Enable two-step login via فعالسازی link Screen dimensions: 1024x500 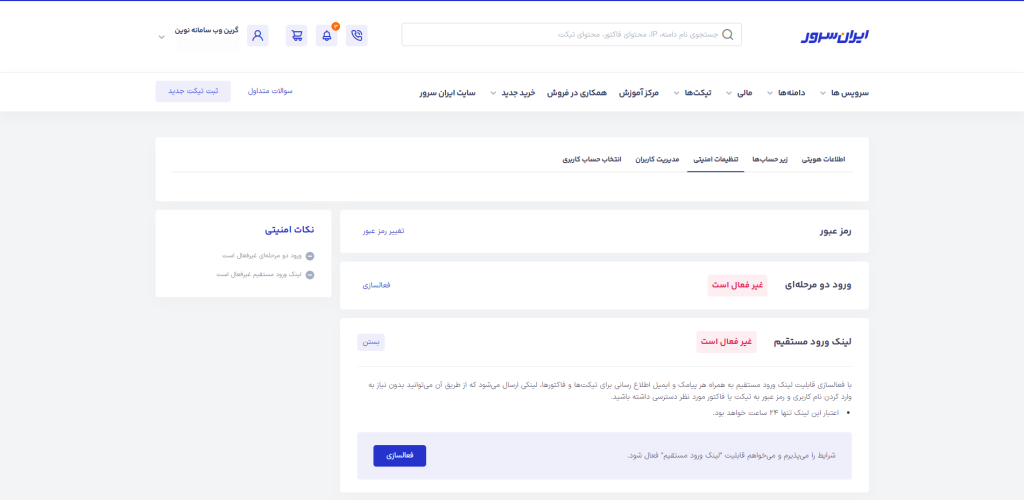[376, 285]
